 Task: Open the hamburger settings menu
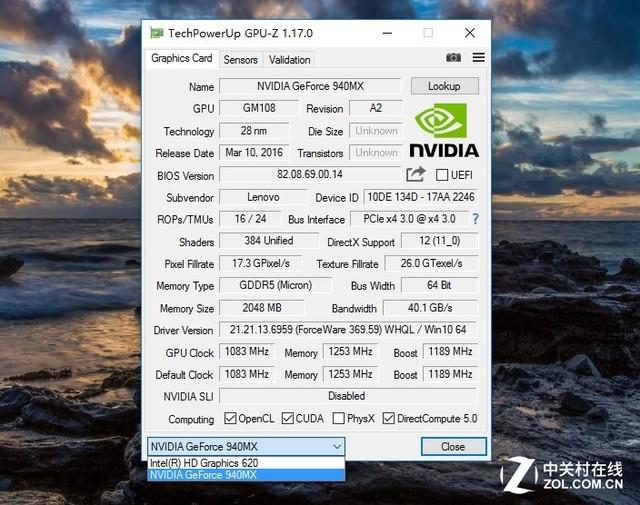click(x=479, y=58)
